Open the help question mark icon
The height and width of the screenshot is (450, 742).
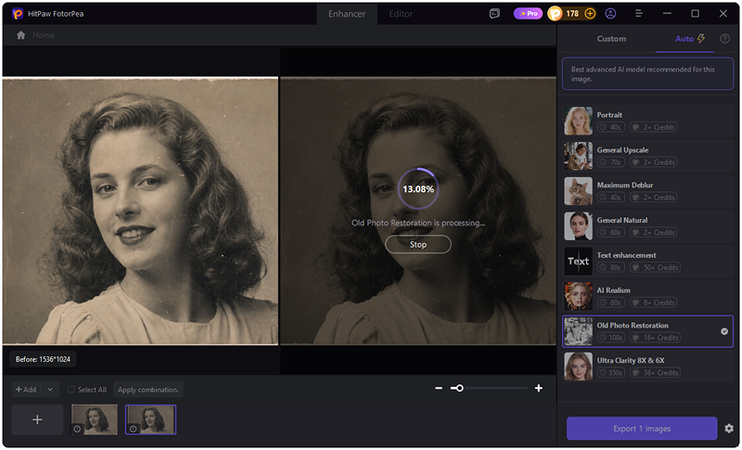point(724,39)
